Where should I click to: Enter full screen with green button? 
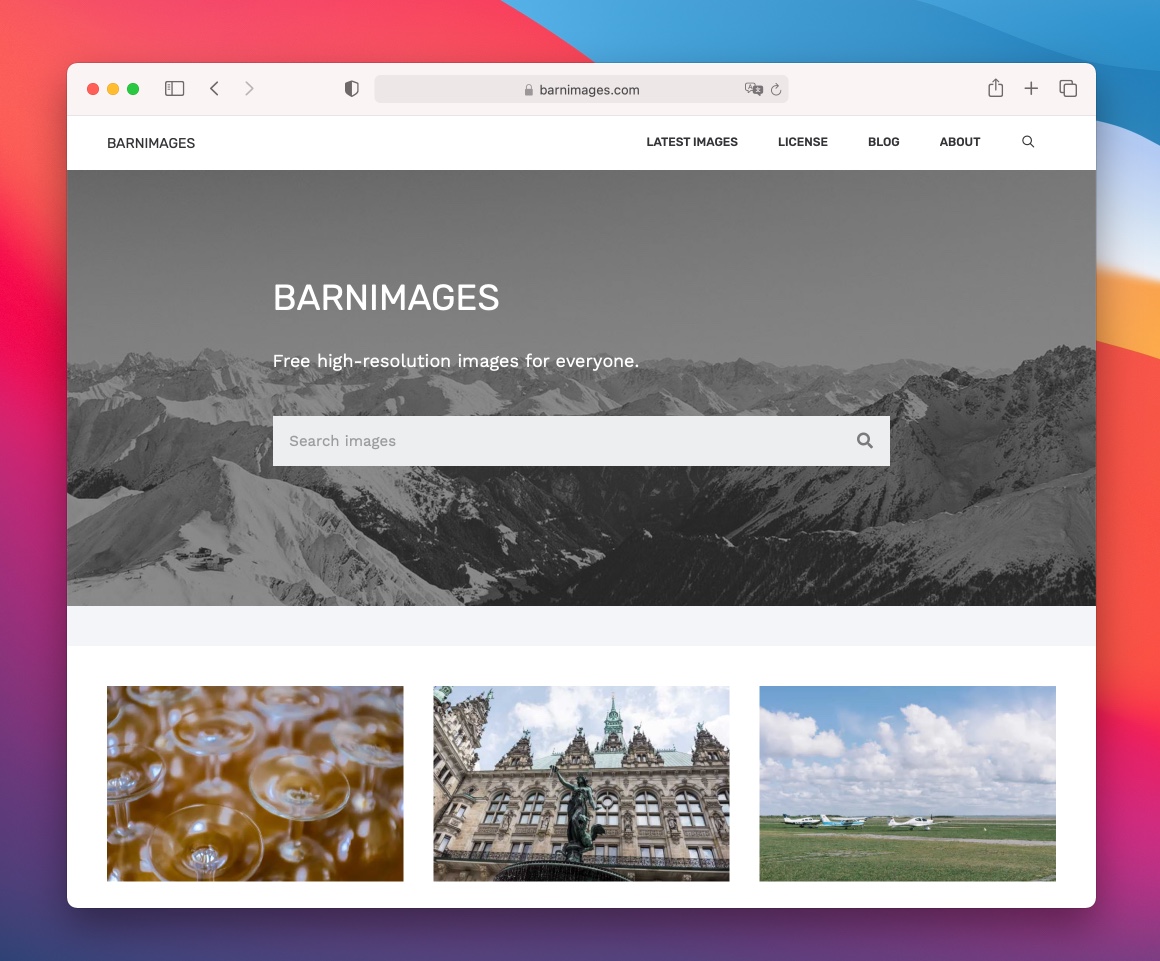pyautogui.click(x=133, y=89)
